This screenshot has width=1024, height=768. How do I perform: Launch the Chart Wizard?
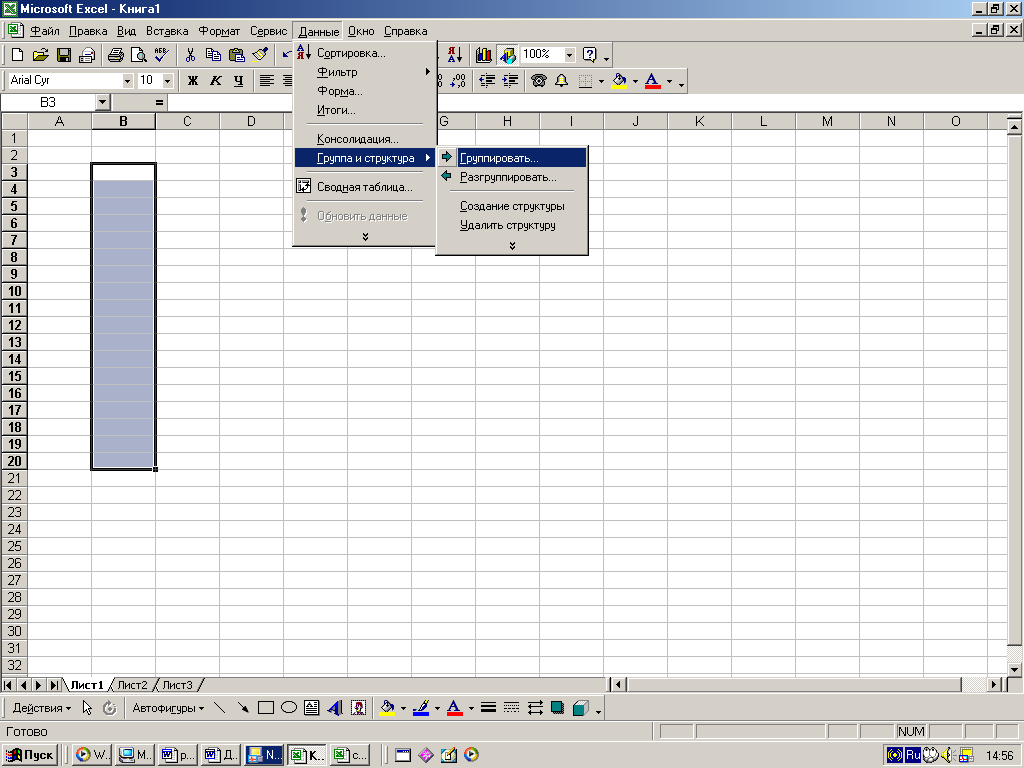483,55
